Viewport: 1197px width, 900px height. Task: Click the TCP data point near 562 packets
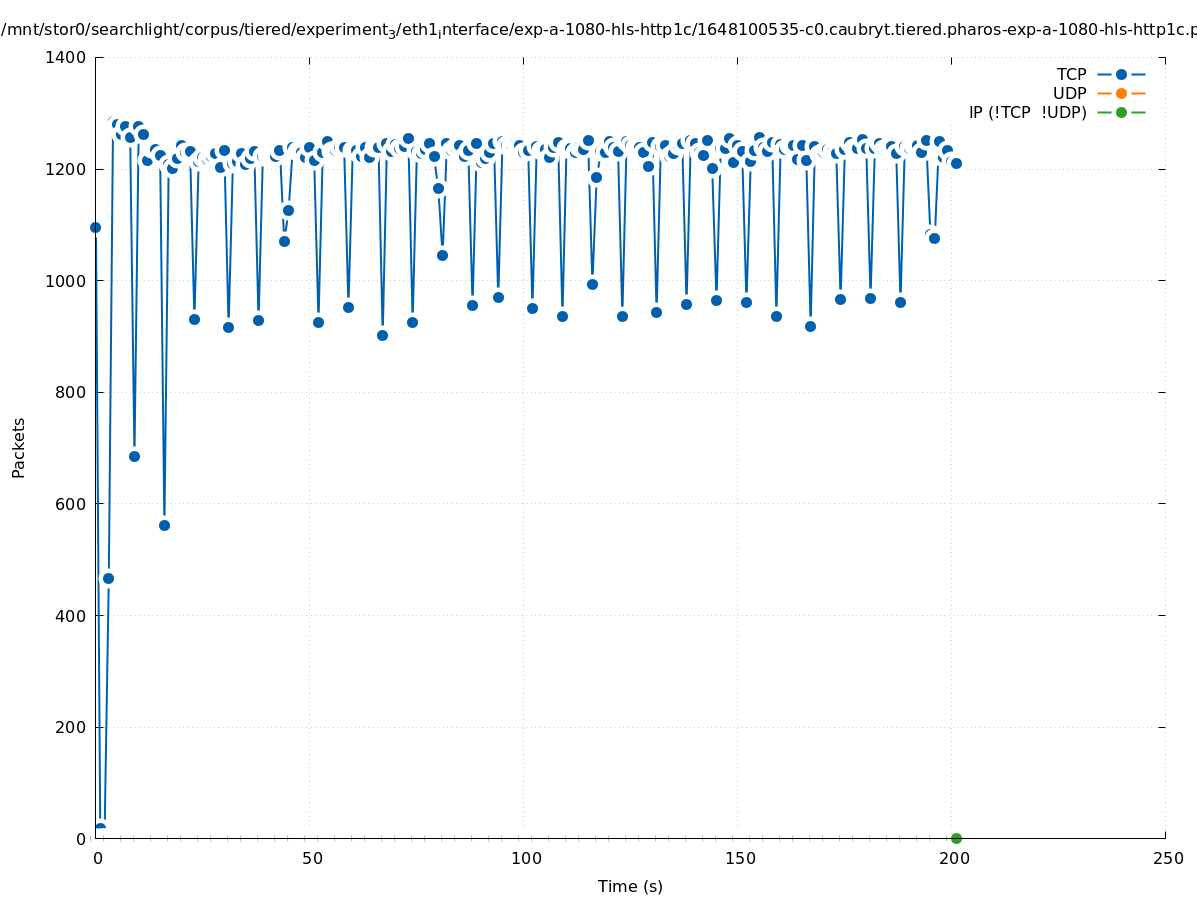(x=164, y=525)
